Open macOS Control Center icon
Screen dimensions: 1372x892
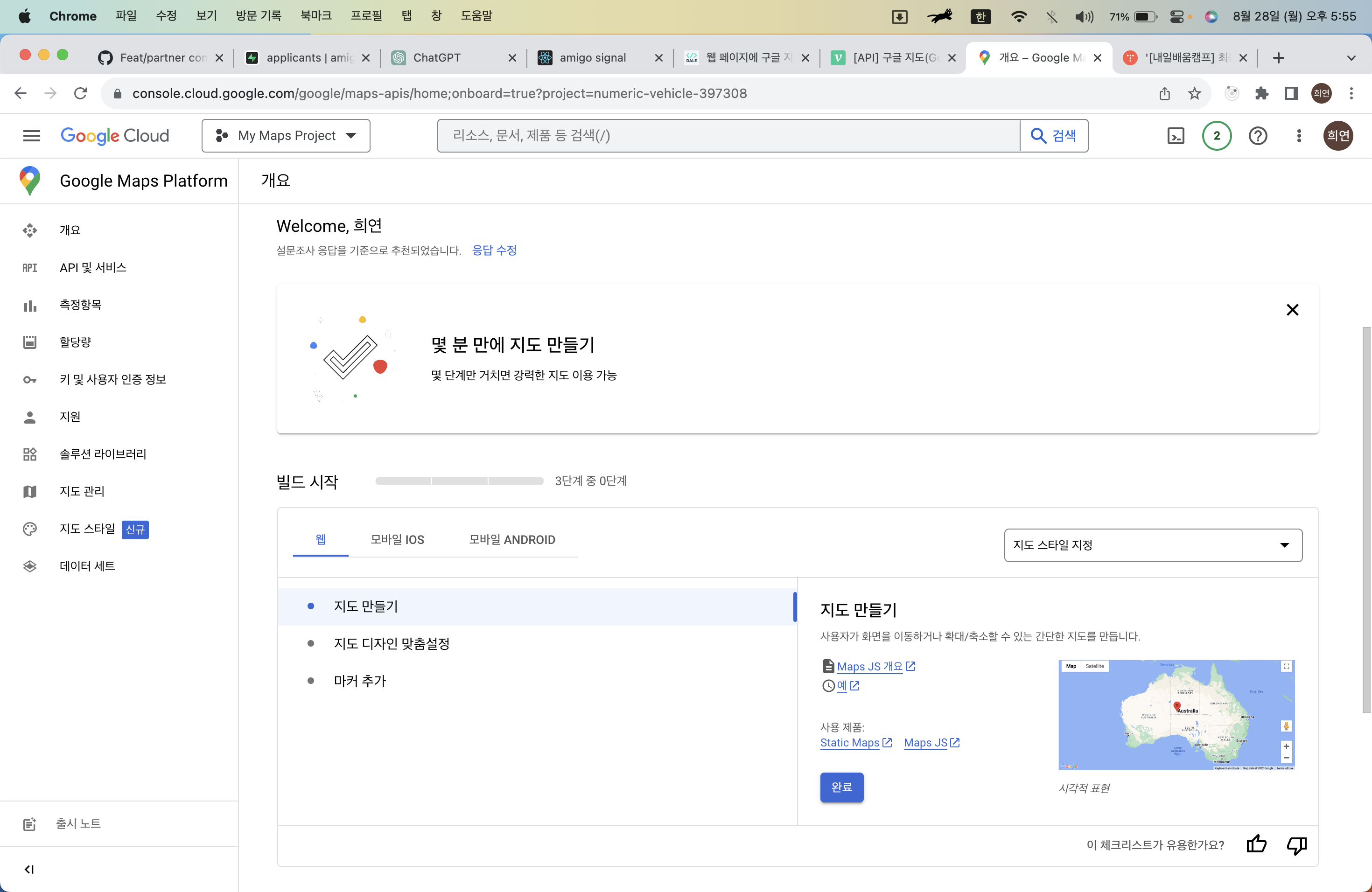coord(1177,16)
